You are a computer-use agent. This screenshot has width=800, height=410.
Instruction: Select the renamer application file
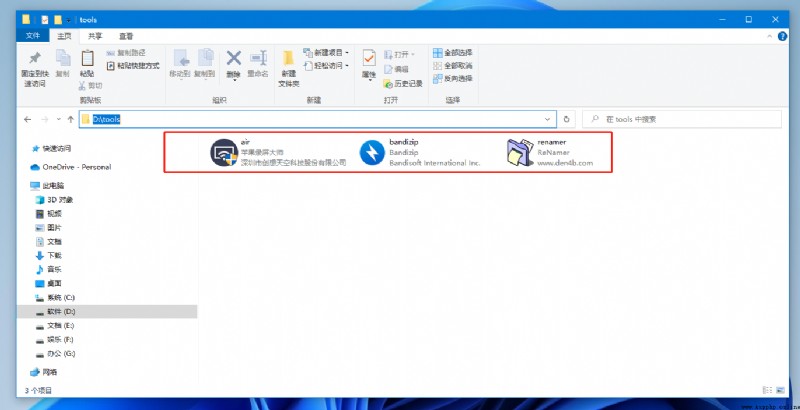click(x=550, y=152)
